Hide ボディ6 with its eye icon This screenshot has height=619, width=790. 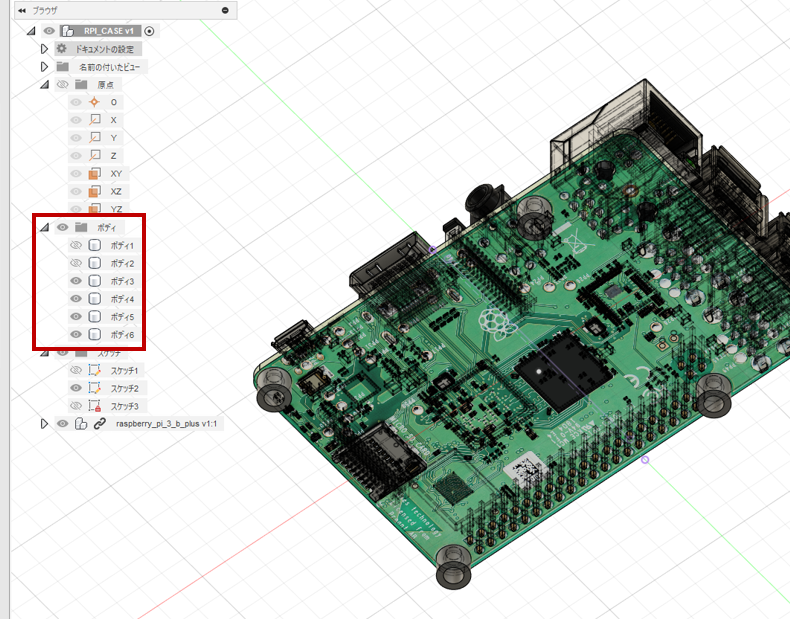click(x=76, y=334)
